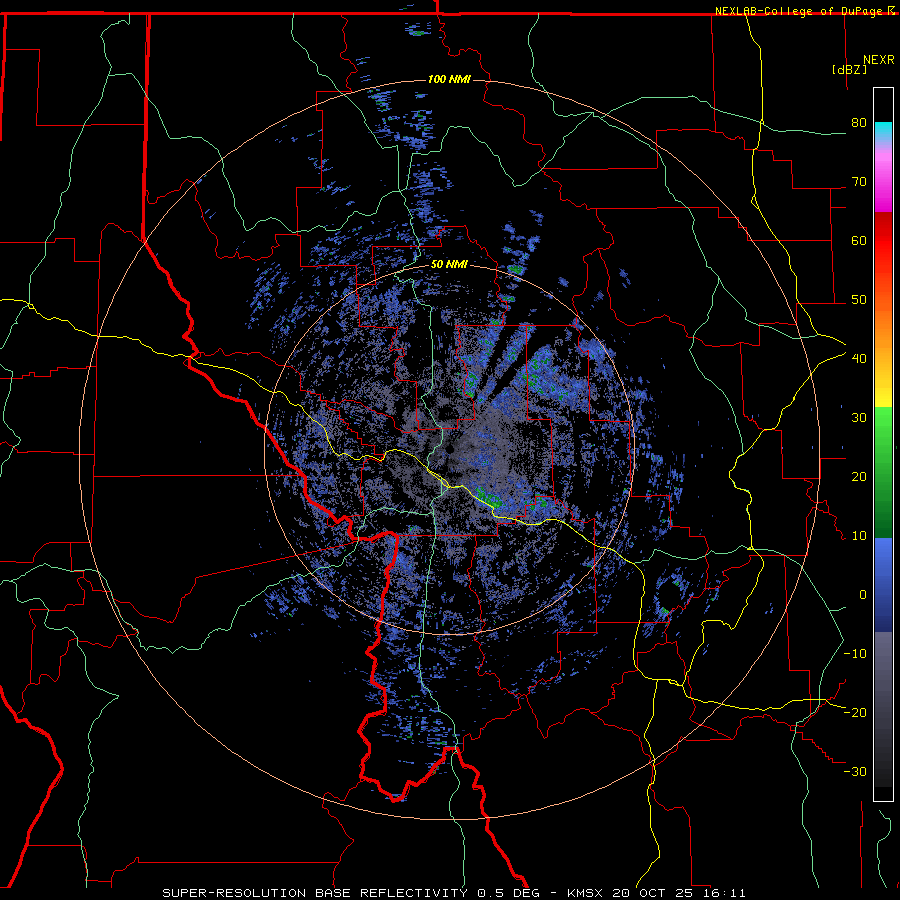Click the 80 value on the dBZ scale
900x900 pixels.
[859, 123]
